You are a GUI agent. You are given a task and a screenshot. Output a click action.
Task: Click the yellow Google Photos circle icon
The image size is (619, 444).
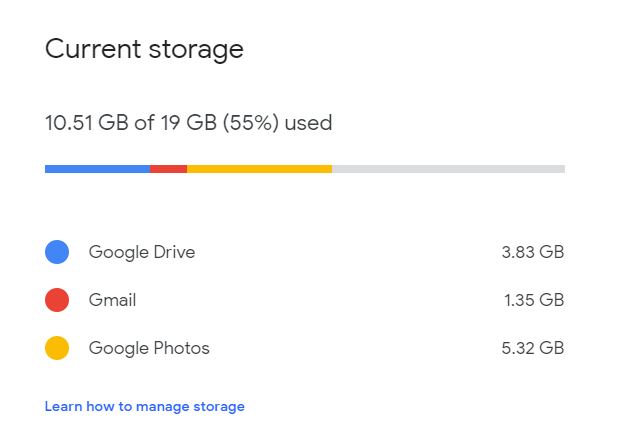57,348
